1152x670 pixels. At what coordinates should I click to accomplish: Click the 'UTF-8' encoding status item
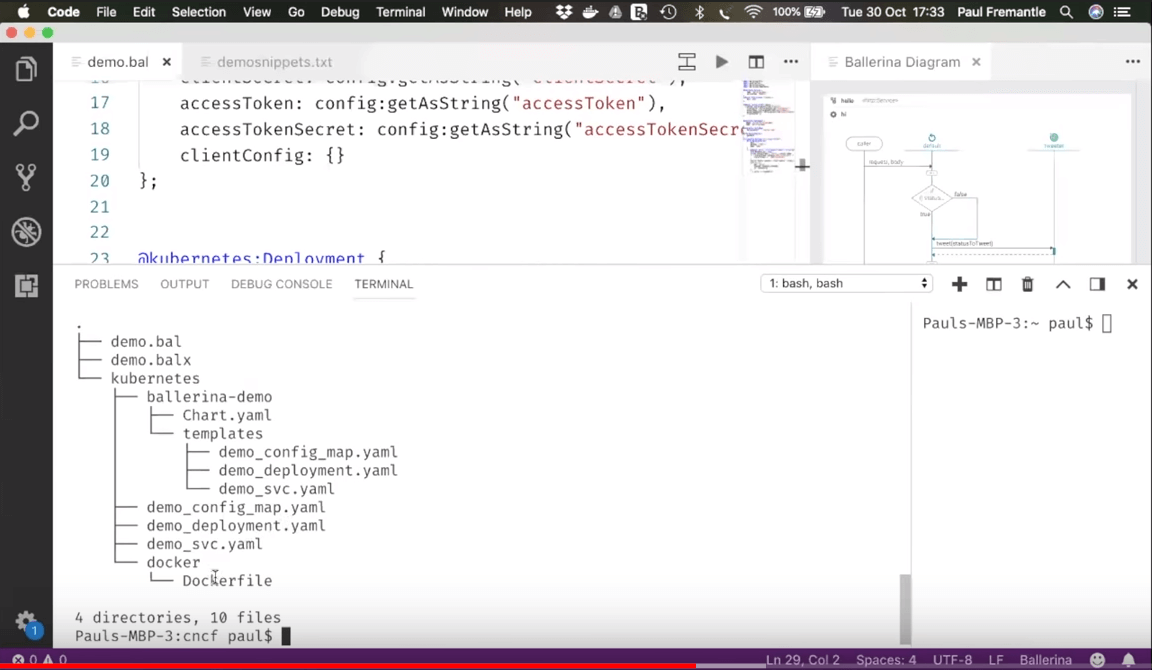(952, 660)
